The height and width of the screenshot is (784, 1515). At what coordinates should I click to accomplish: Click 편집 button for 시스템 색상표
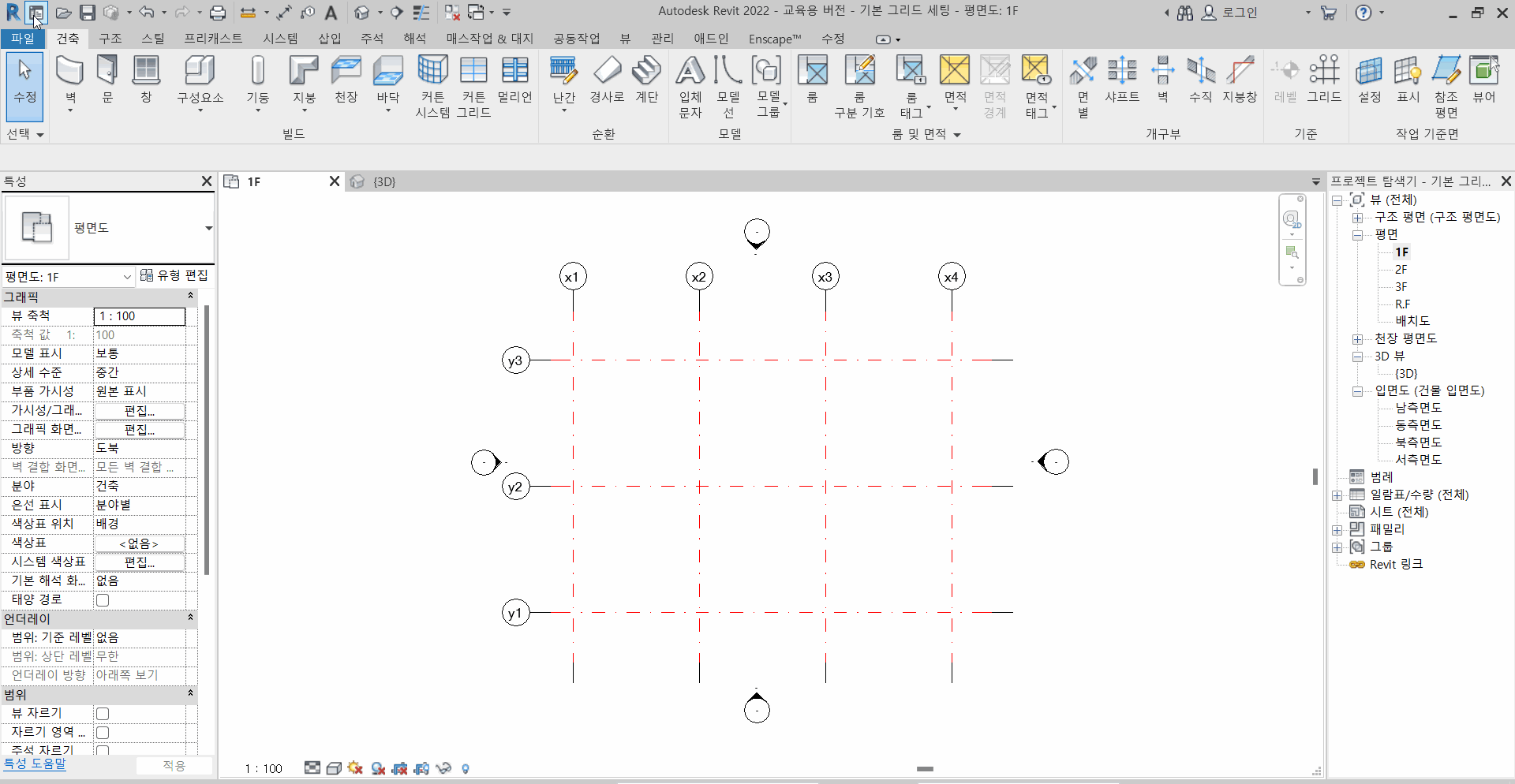[140, 562]
